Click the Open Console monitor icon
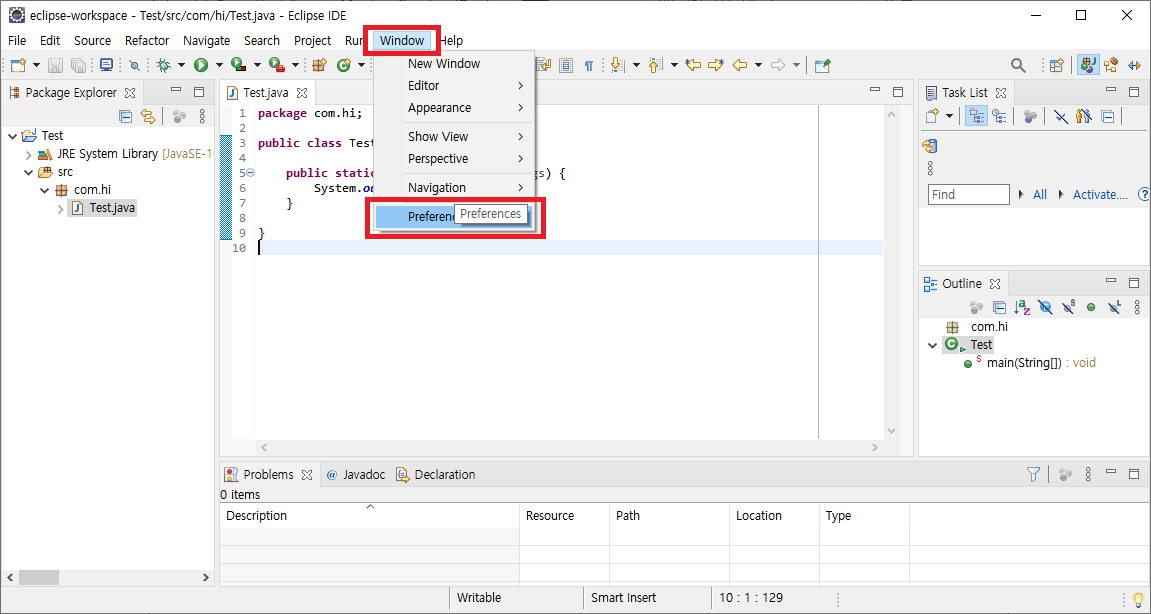This screenshot has height=614, width=1151. click(106, 65)
